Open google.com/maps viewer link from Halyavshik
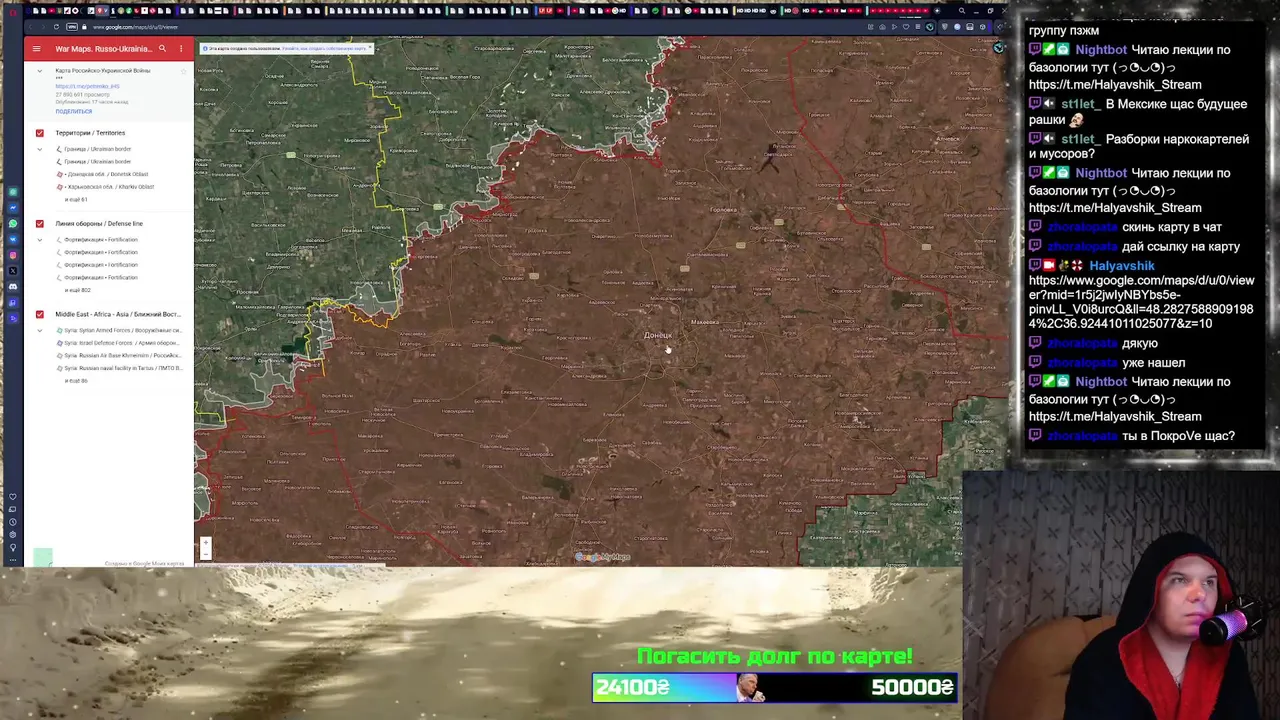This screenshot has height=720, width=1280. 1141,302
